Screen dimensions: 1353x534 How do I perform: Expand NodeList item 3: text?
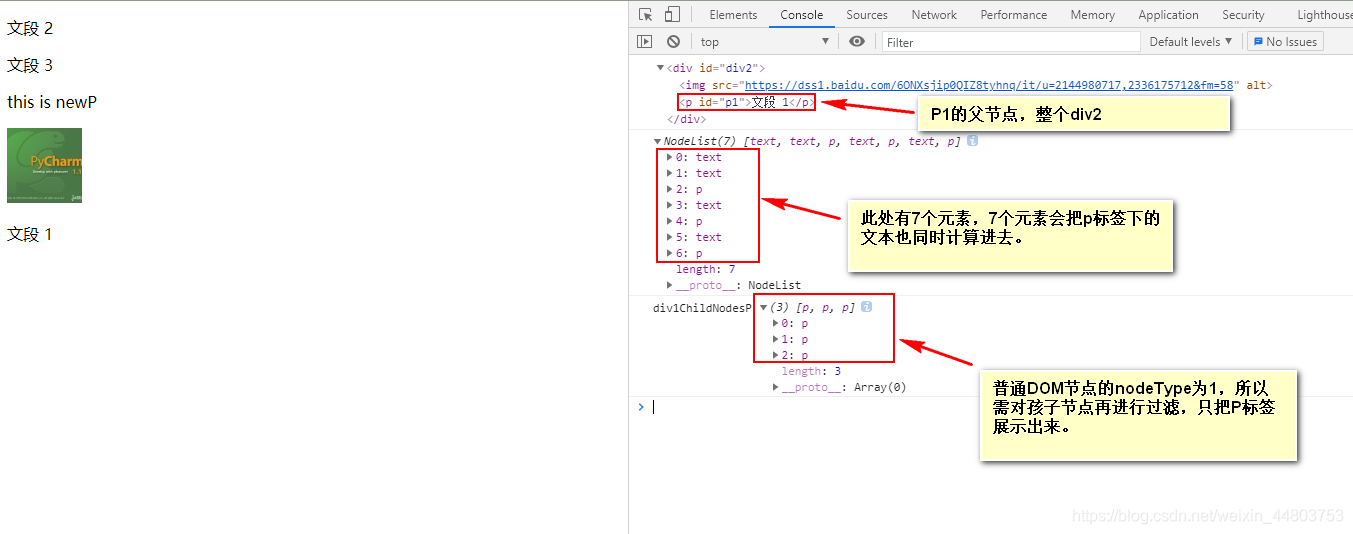[x=670, y=205]
